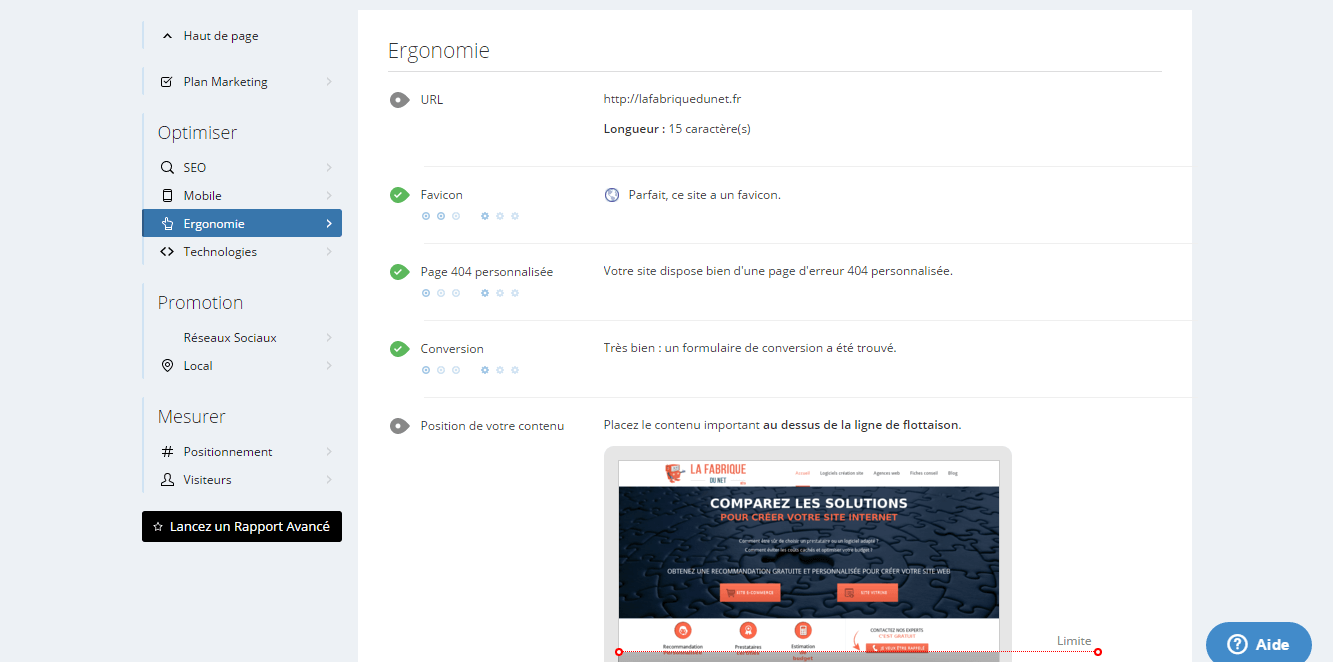This screenshot has height=662, width=1333.
Task: Click the green check icon beside Page 404 personnalisée
Action: [400, 272]
